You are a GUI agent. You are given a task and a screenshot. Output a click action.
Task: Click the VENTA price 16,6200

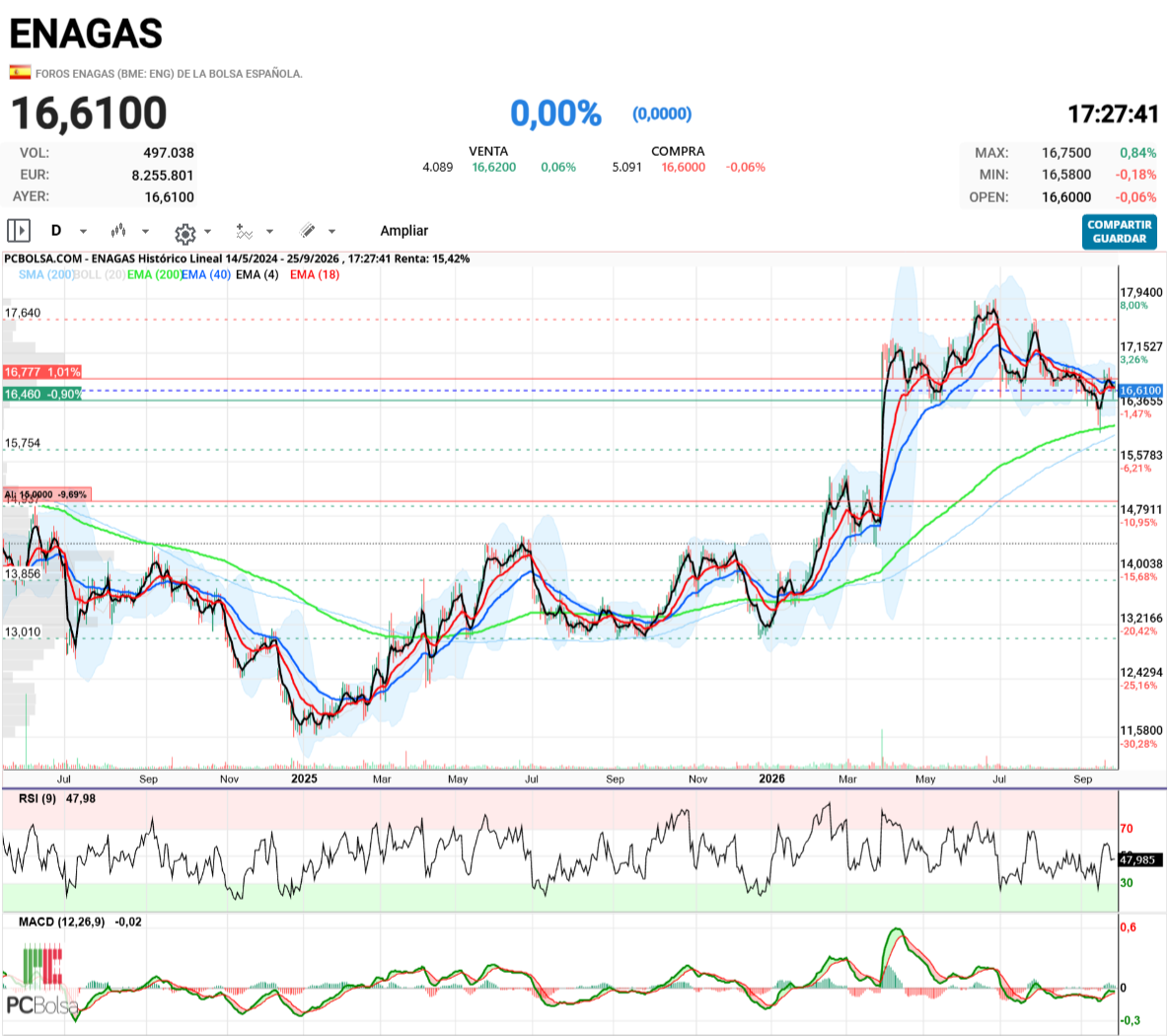point(493,167)
